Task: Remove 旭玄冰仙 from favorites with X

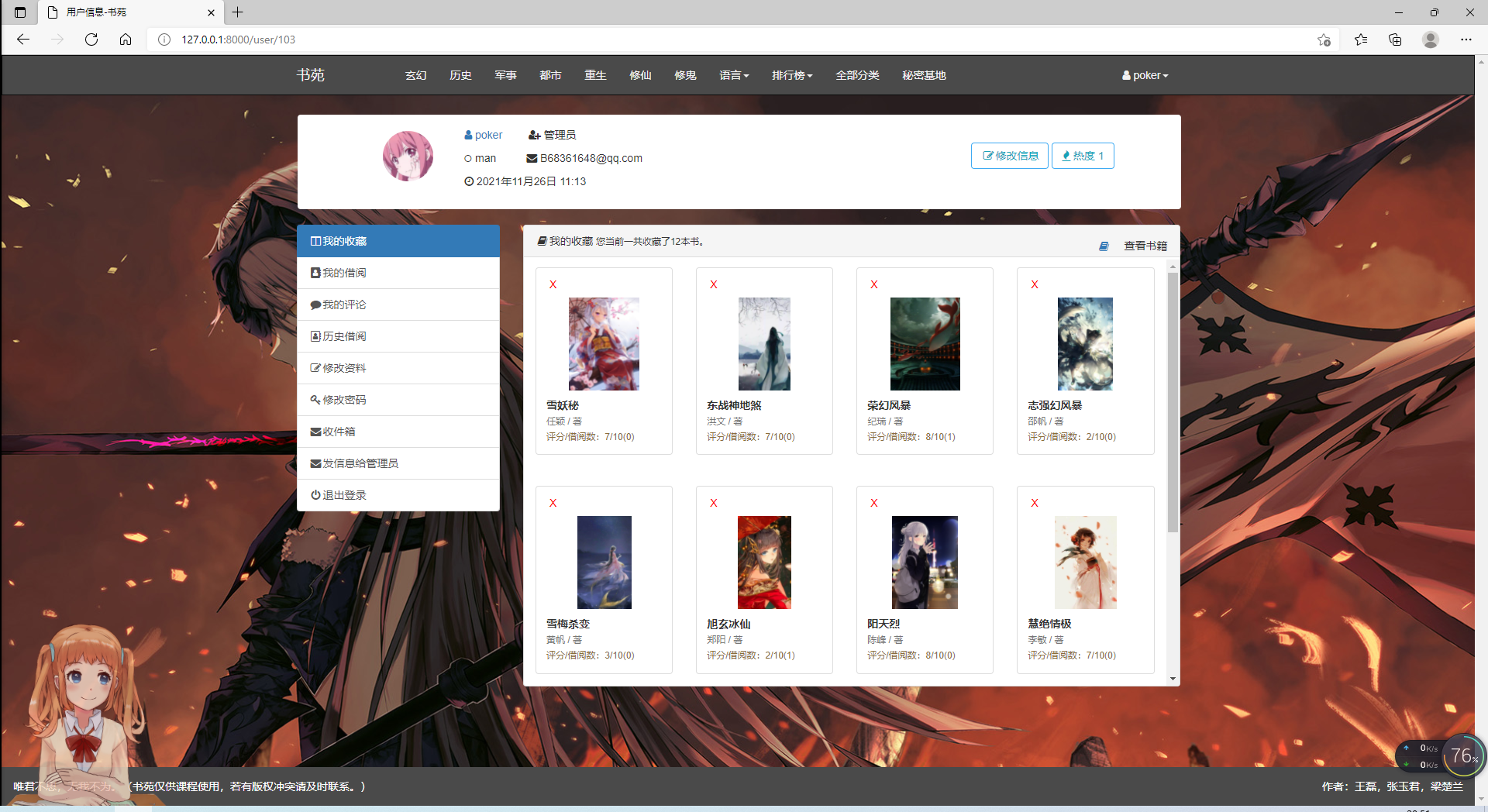Action: pyautogui.click(x=714, y=503)
